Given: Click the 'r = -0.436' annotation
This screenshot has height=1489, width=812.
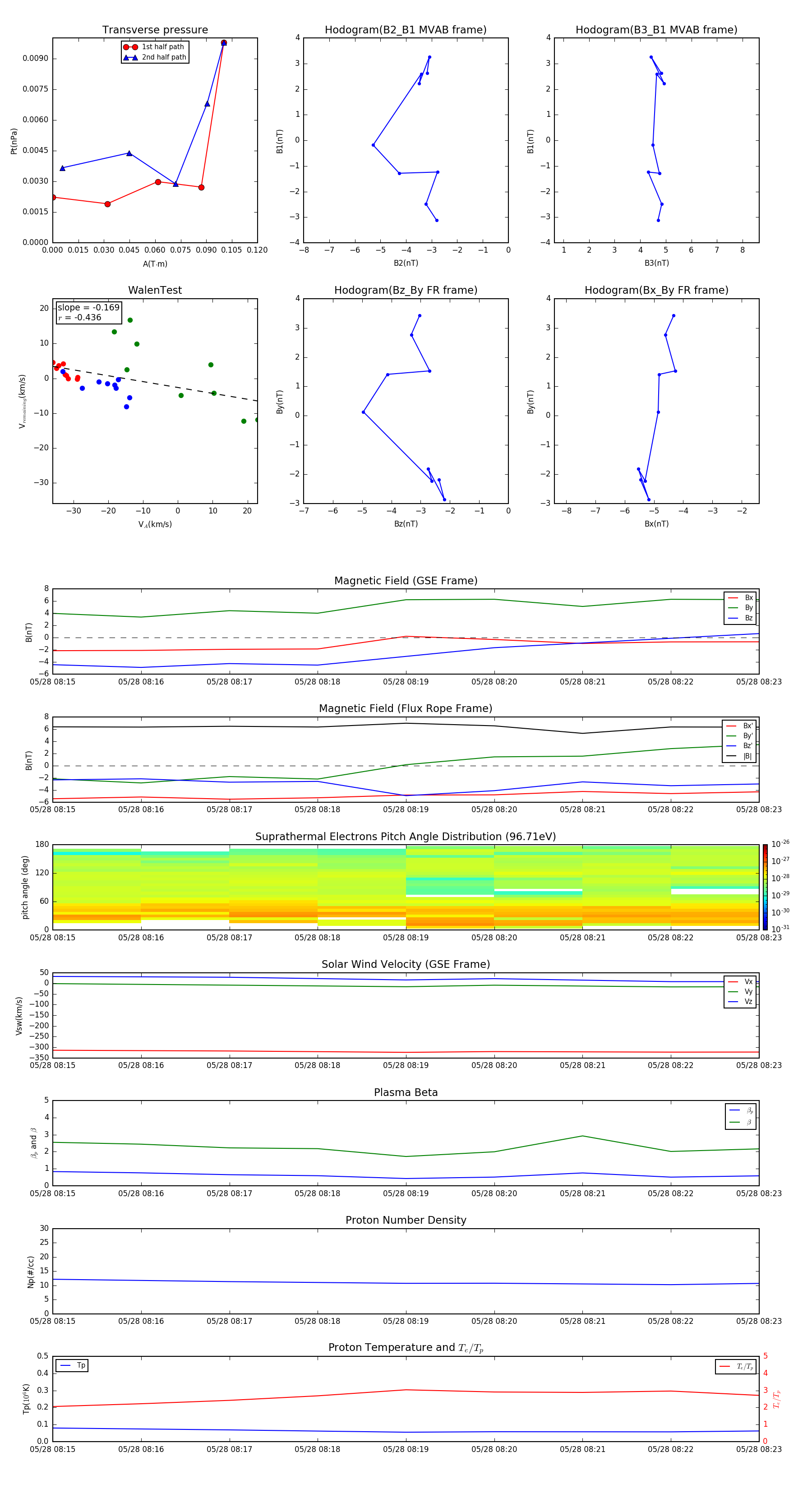Looking at the screenshot, I should [80, 317].
